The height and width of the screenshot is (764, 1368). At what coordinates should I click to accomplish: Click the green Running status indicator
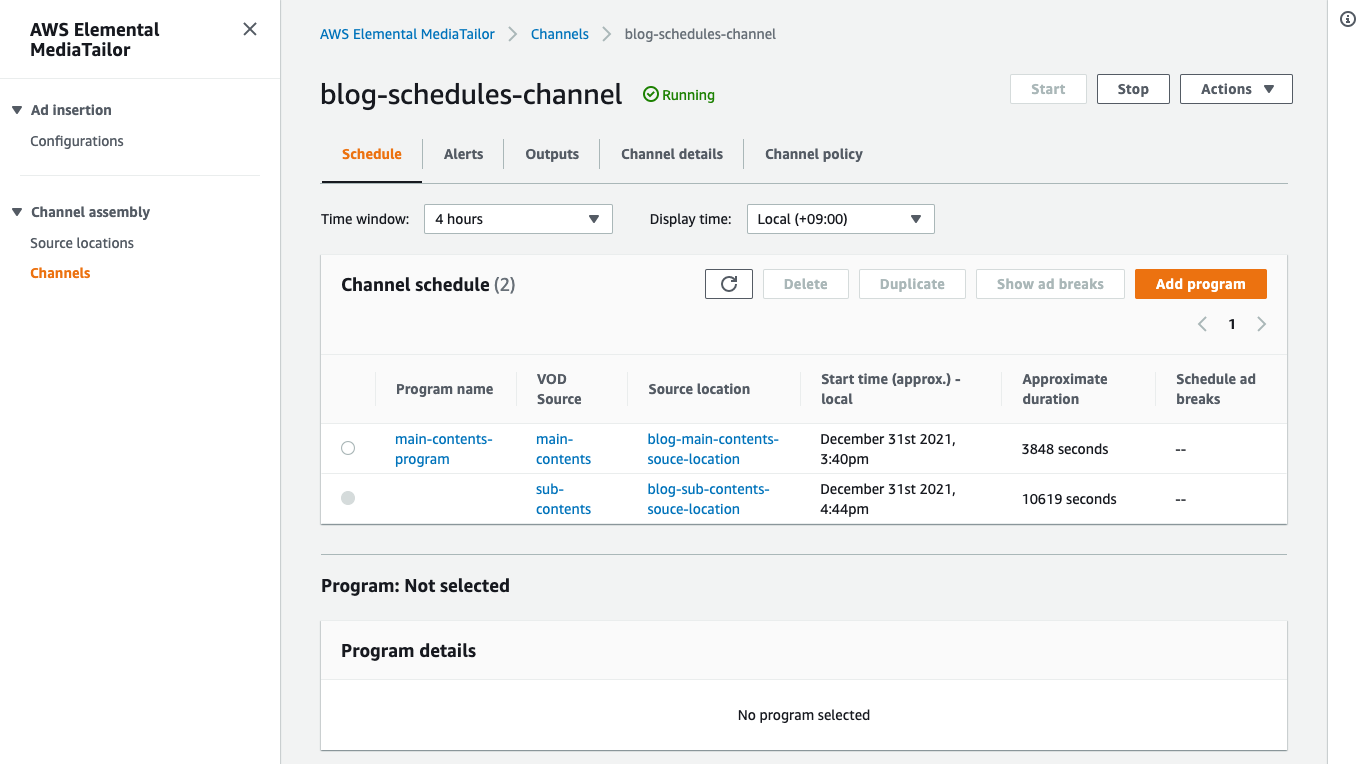click(x=678, y=95)
